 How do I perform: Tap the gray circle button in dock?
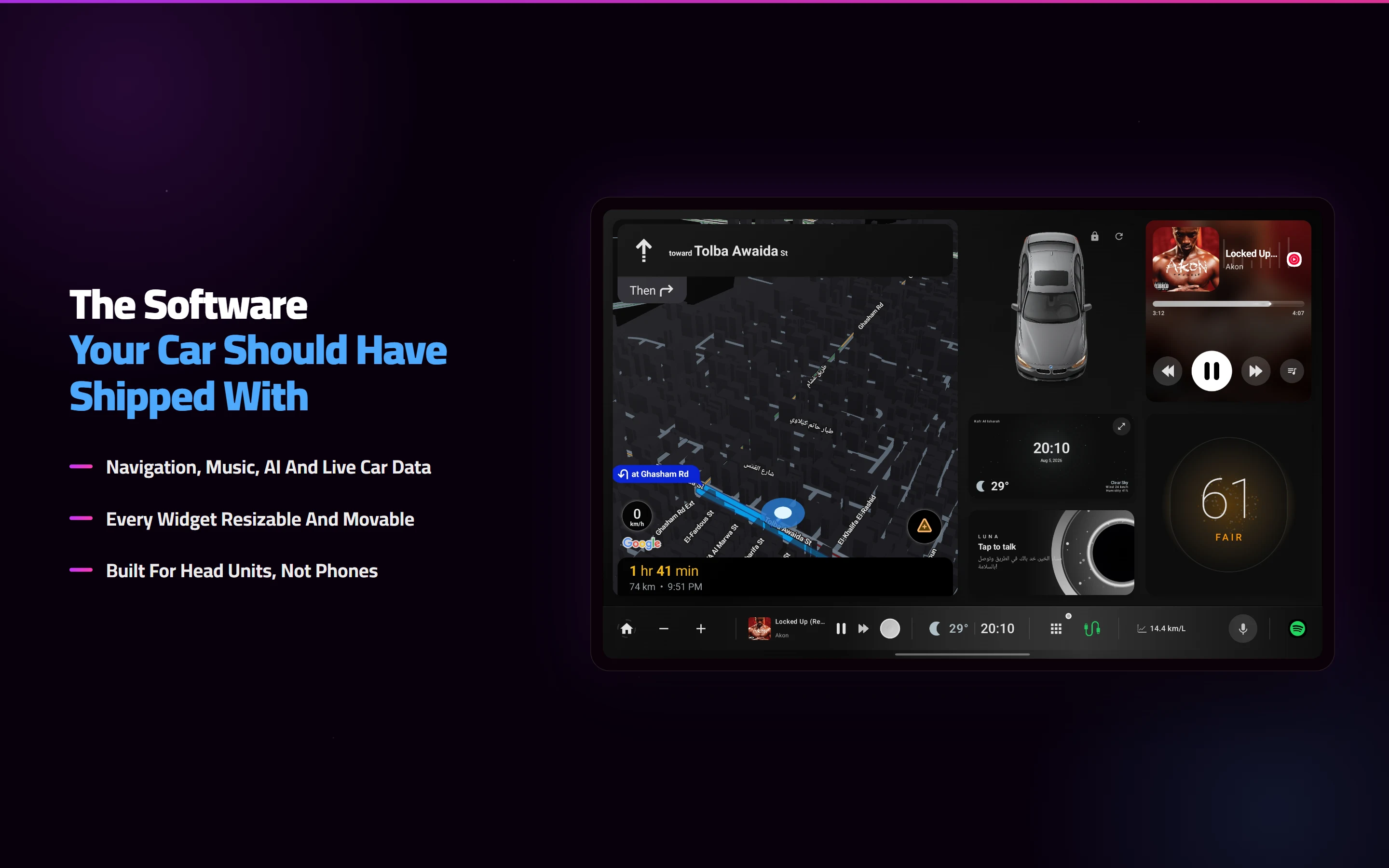(x=890, y=629)
